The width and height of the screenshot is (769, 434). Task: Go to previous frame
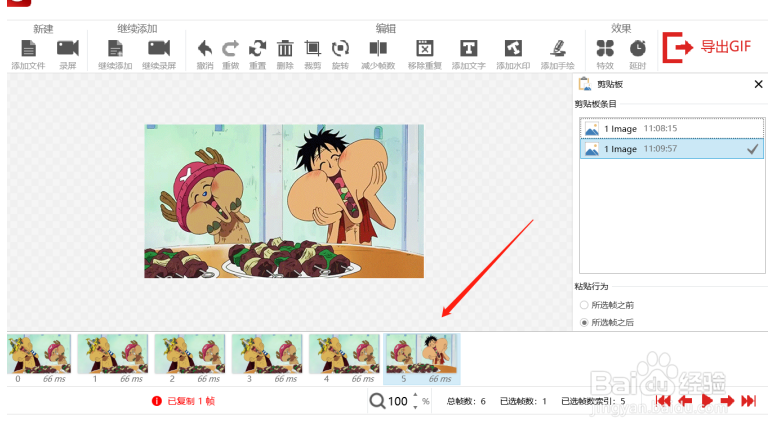click(x=685, y=401)
